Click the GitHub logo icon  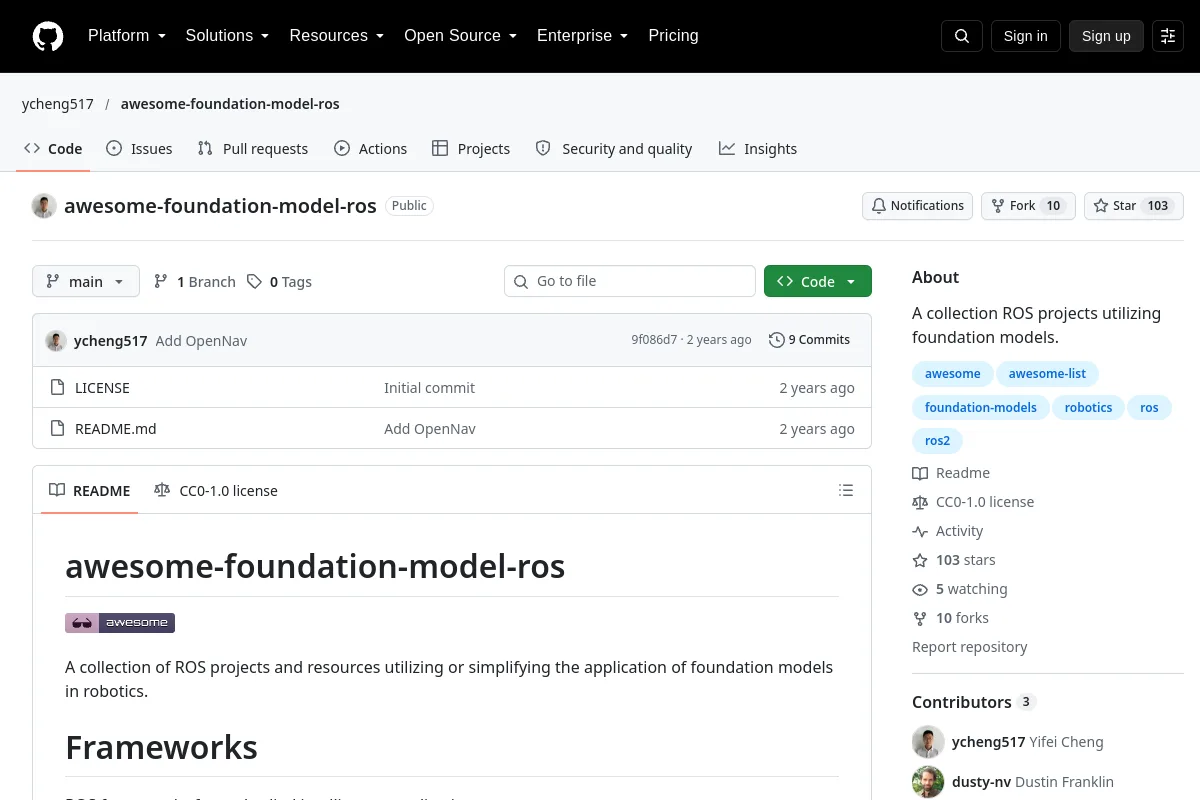pyautogui.click(x=48, y=36)
